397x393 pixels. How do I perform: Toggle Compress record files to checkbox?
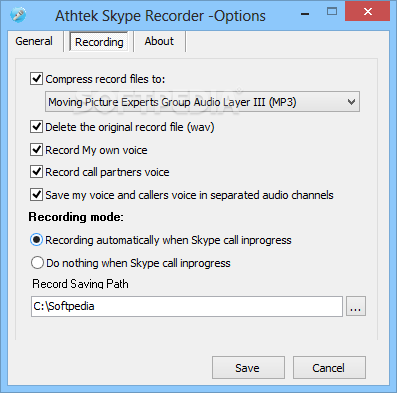tap(36, 79)
